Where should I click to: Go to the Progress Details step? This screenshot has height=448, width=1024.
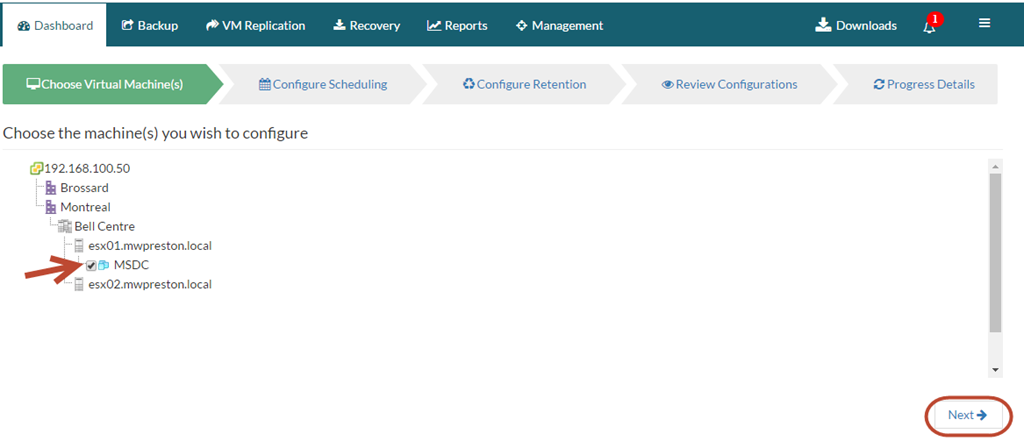coord(923,84)
